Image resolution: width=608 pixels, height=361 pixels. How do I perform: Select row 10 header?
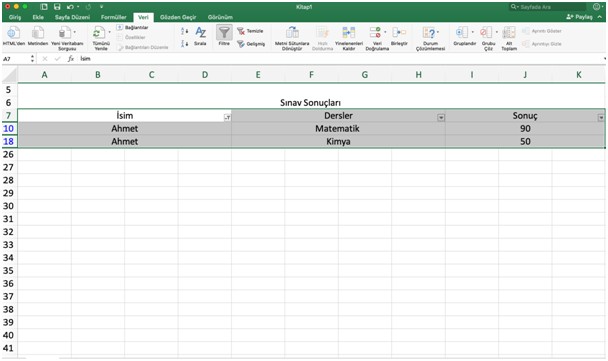coord(9,128)
